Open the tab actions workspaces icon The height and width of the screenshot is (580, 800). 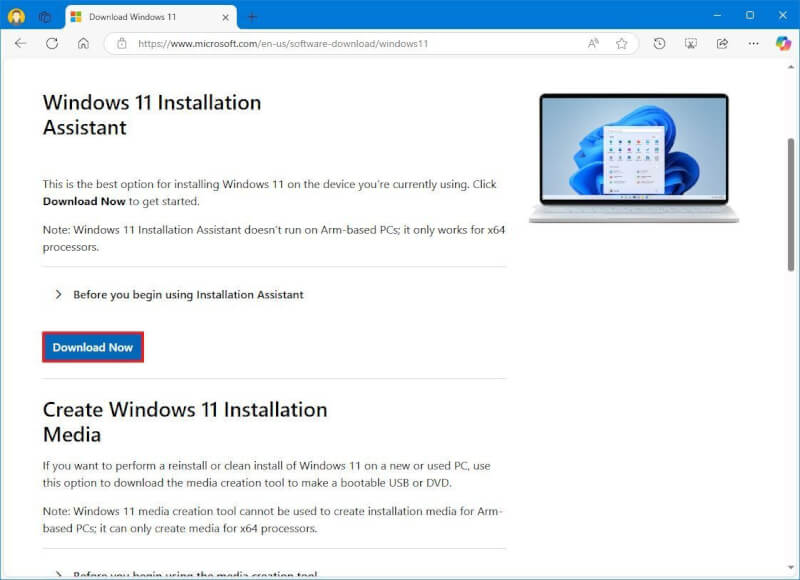(45, 17)
